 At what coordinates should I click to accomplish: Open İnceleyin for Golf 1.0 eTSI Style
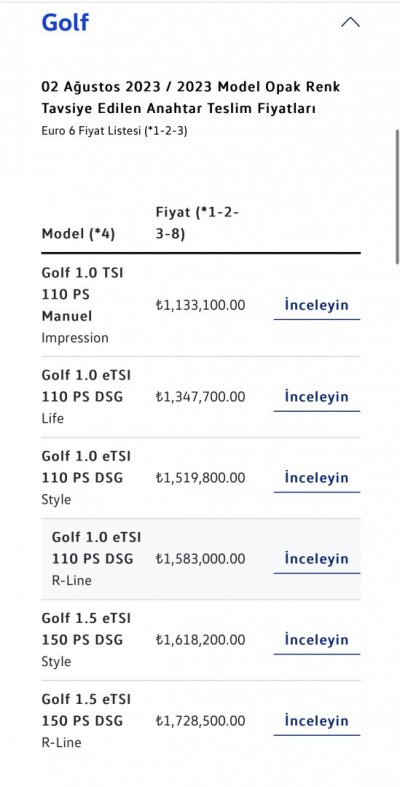point(317,477)
